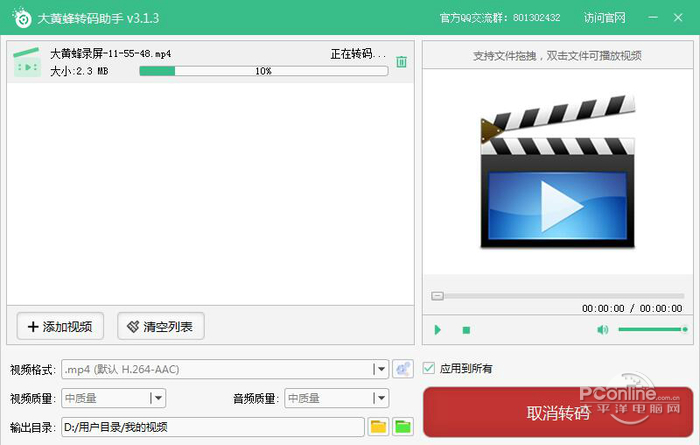Click the 10% conversion progress bar
Image resolution: width=700 pixels, height=445 pixels.
pos(263,71)
